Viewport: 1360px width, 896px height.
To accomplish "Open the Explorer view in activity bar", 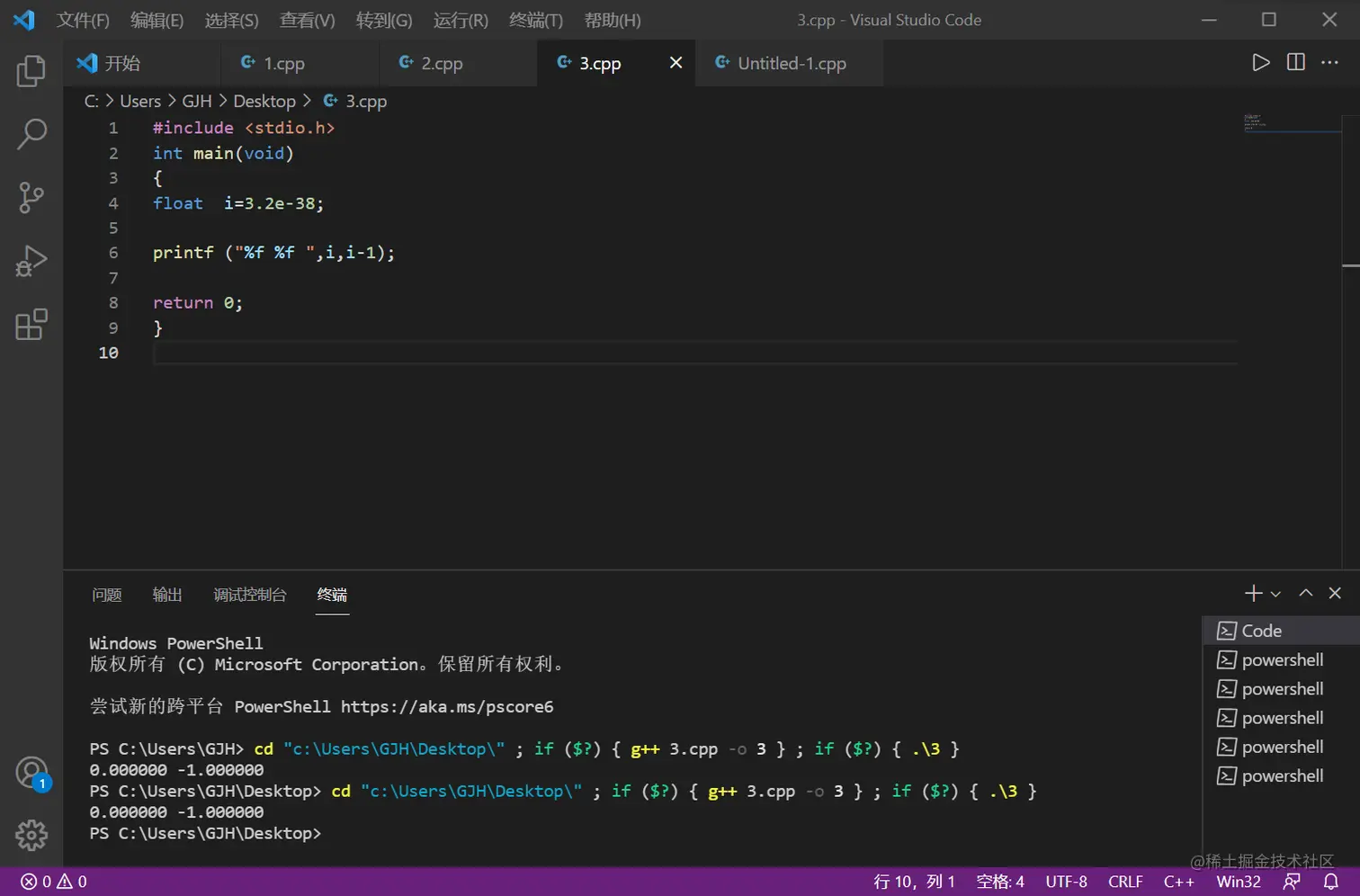I will (x=31, y=71).
